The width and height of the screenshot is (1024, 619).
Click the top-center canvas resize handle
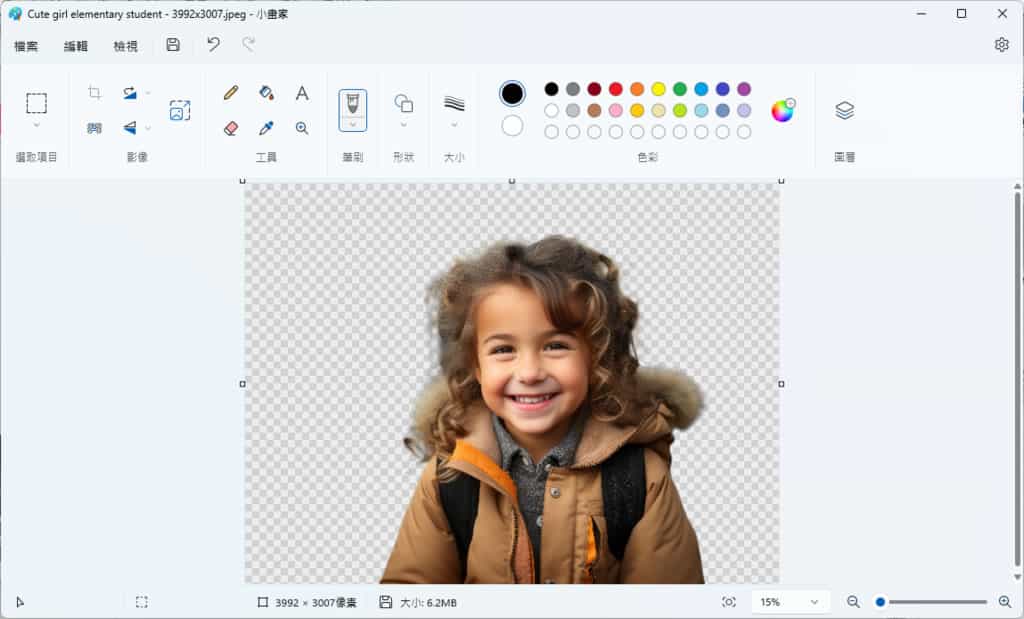click(512, 181)
